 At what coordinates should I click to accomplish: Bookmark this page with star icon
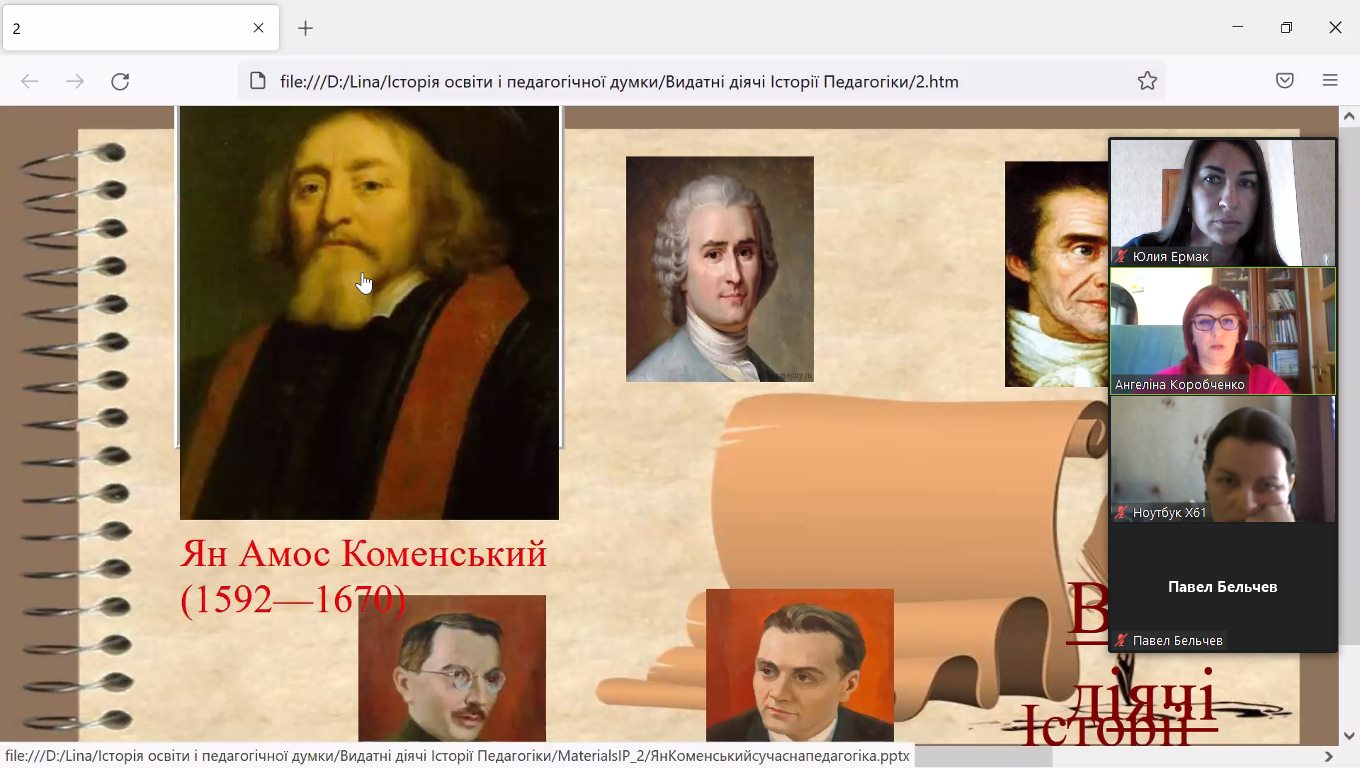tap(1147, 82)
